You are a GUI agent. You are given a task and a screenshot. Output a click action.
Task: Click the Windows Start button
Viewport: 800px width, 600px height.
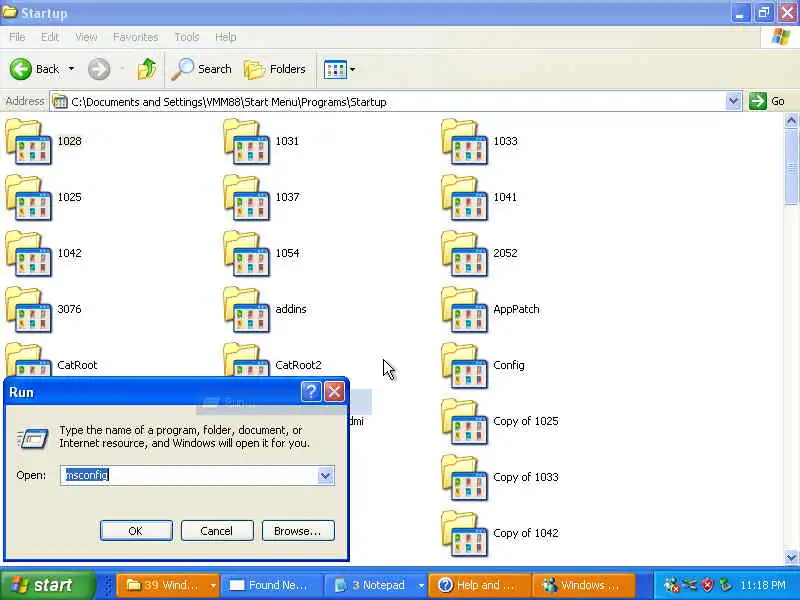(x=47, y=585)
